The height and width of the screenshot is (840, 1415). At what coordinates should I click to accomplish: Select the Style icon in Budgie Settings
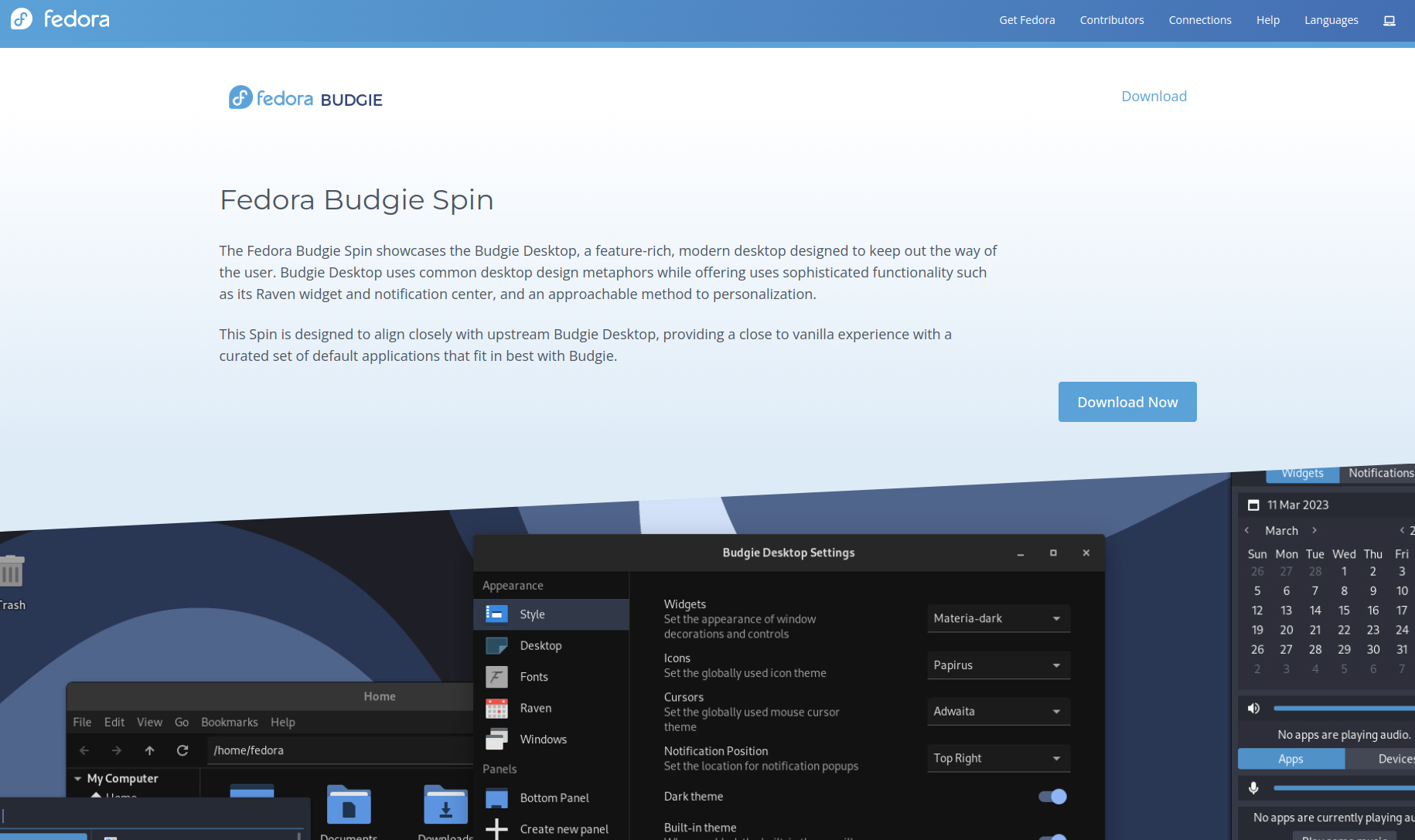coord(496,614)
